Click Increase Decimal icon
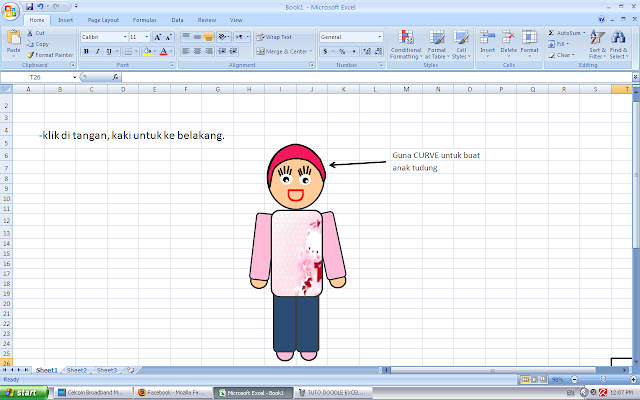The image size is (640, 400). click(x=367, y=51)
